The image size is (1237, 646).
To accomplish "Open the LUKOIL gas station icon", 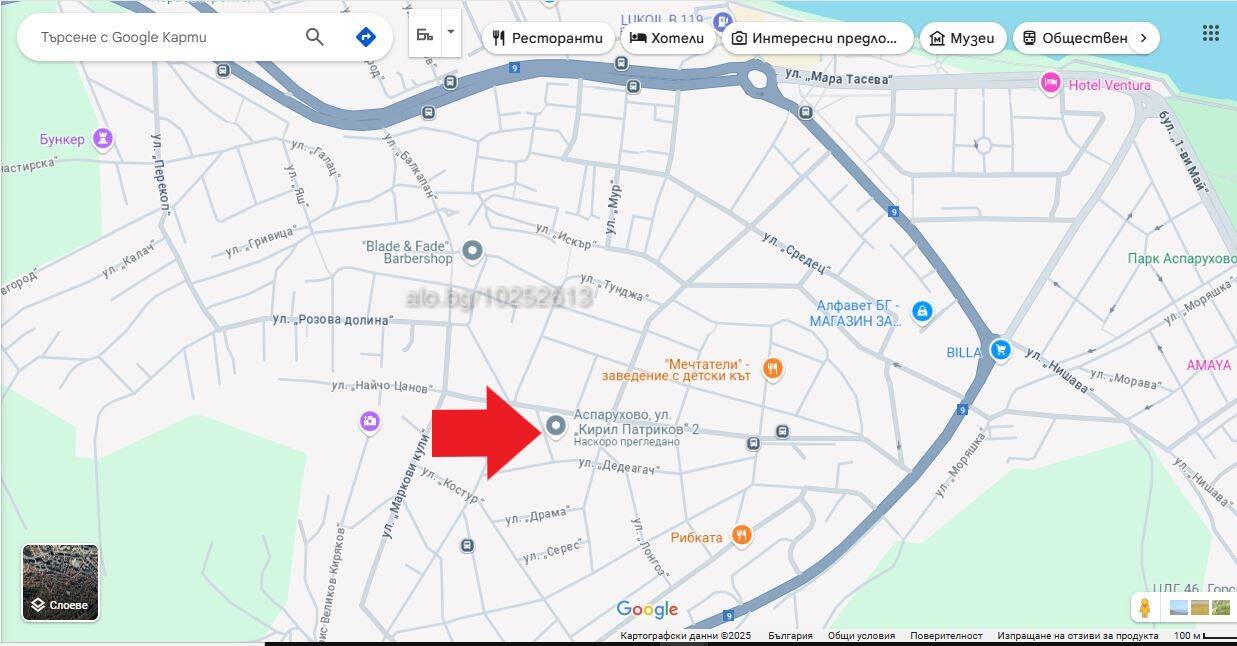I will [723, 20].
